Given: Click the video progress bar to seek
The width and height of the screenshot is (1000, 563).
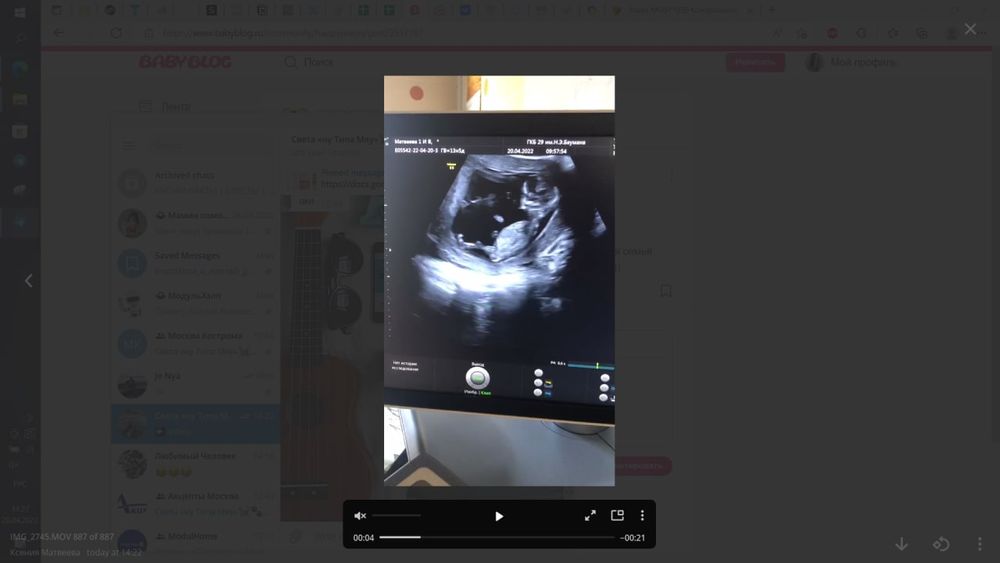Looking at the screenshot, I should point(497,537).
